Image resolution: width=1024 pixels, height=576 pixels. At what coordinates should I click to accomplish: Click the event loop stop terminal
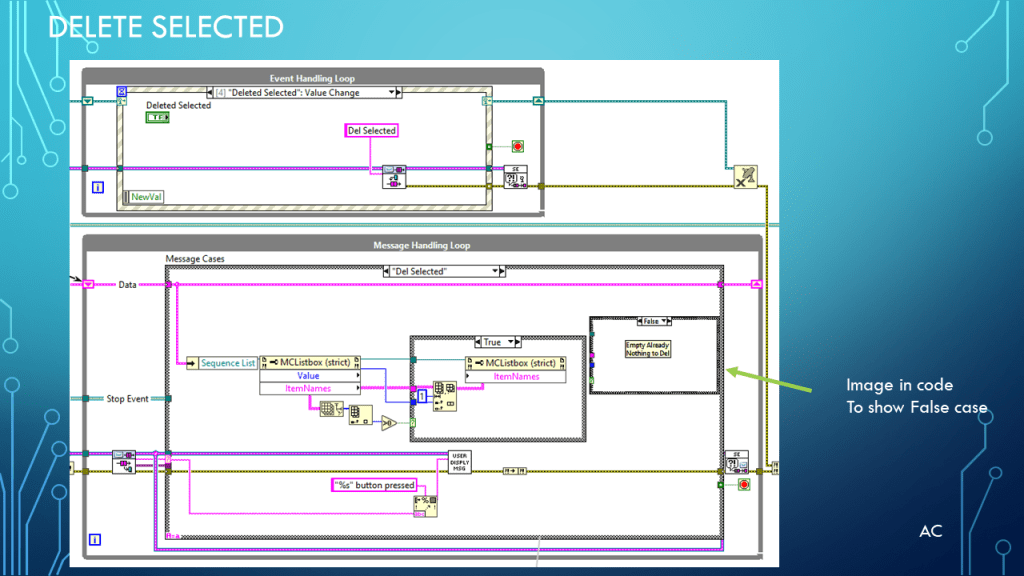pyautogui.click(x=518, y=146)
